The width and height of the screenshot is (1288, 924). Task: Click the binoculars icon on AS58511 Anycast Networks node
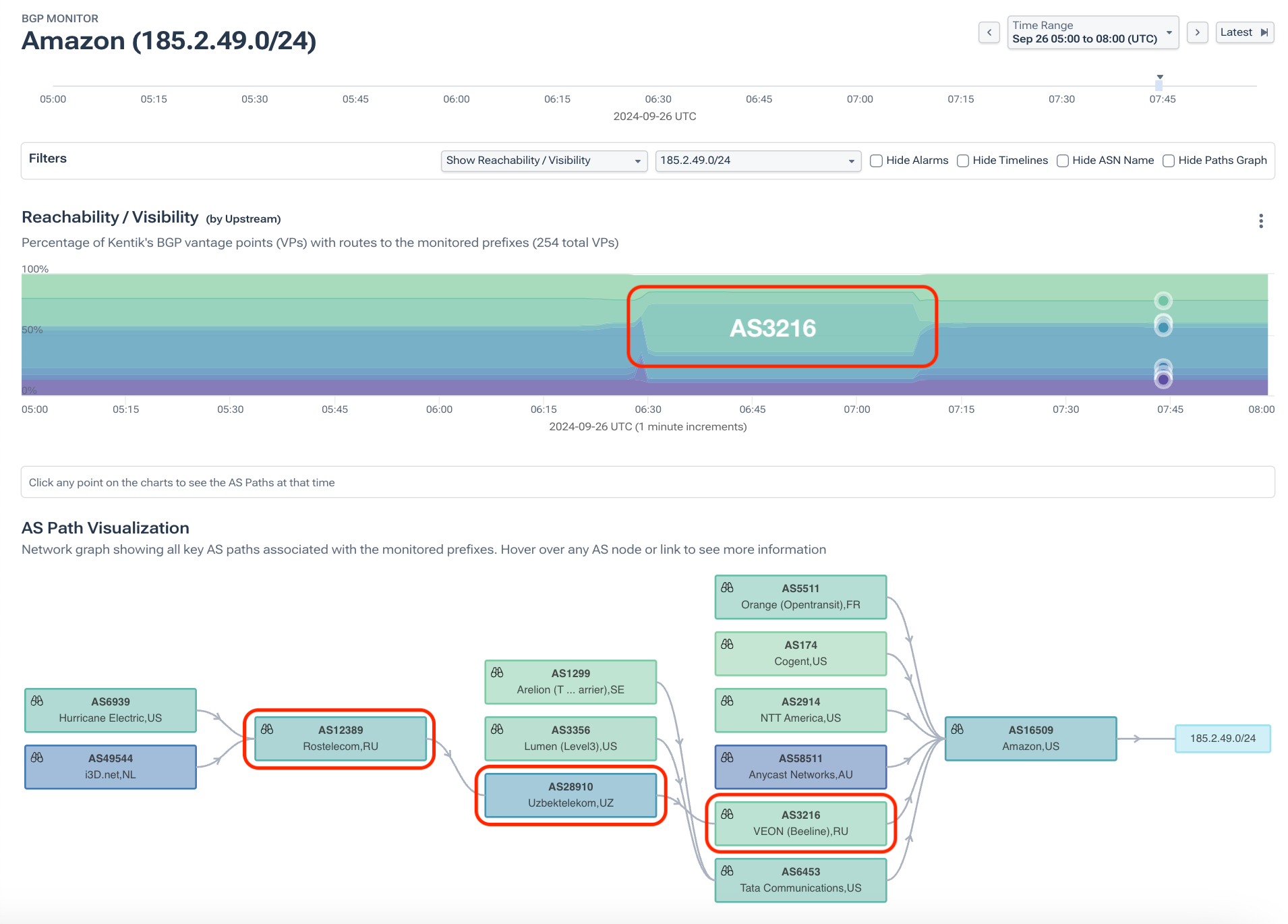[727, 757]
